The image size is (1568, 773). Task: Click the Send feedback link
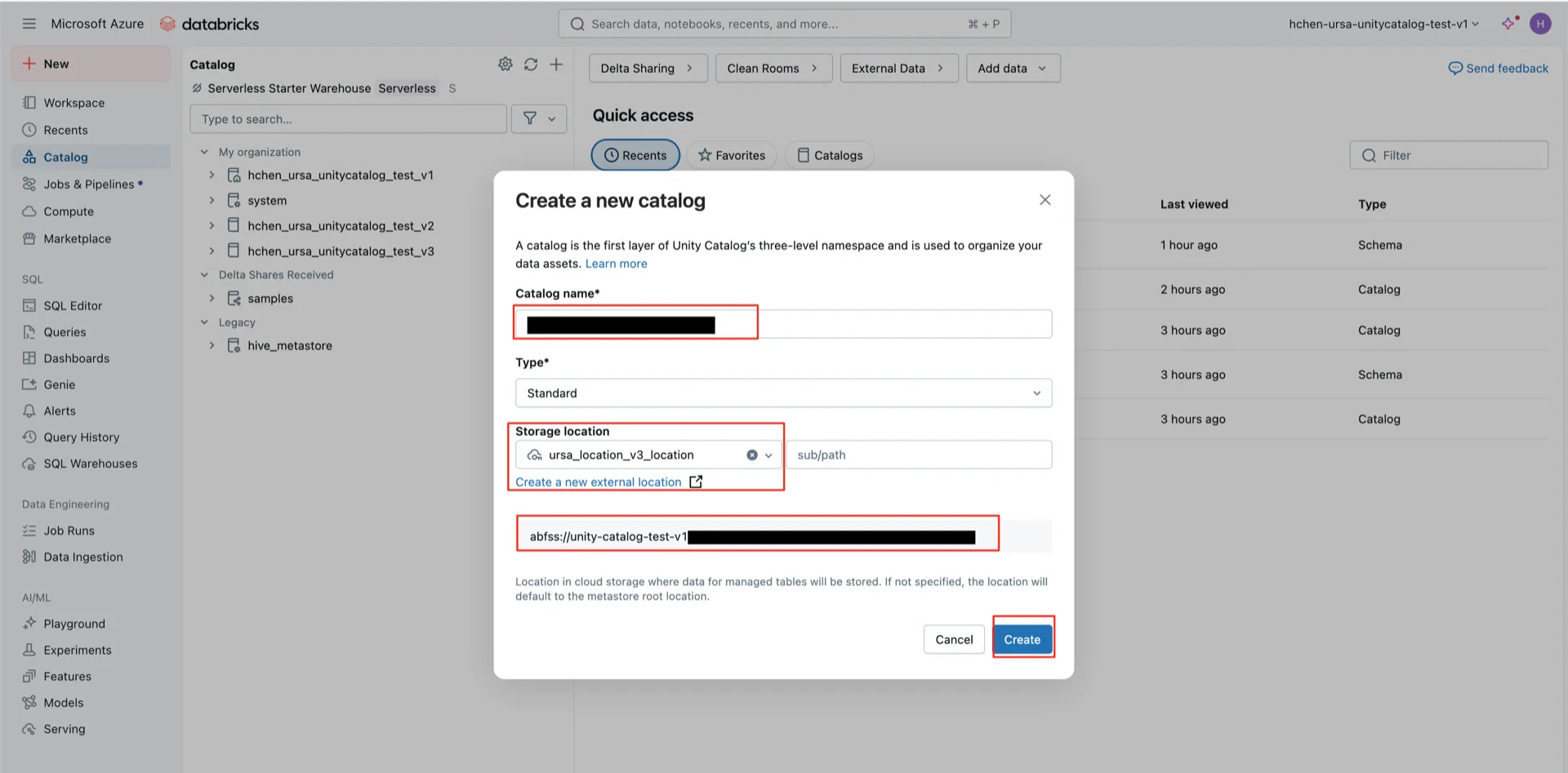tap(1498, 69)
